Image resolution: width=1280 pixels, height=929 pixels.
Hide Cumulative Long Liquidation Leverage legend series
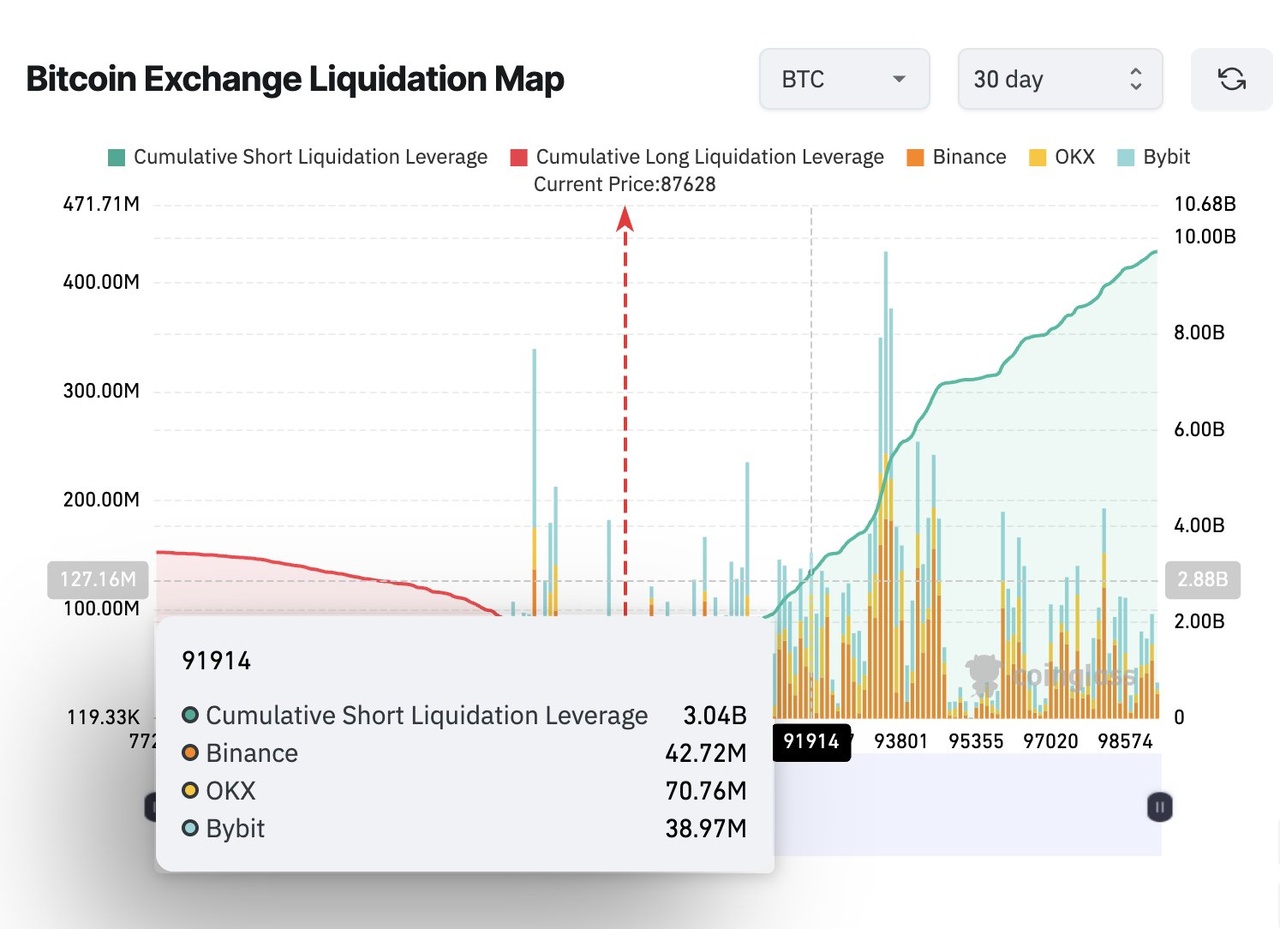tap(697, 157)
